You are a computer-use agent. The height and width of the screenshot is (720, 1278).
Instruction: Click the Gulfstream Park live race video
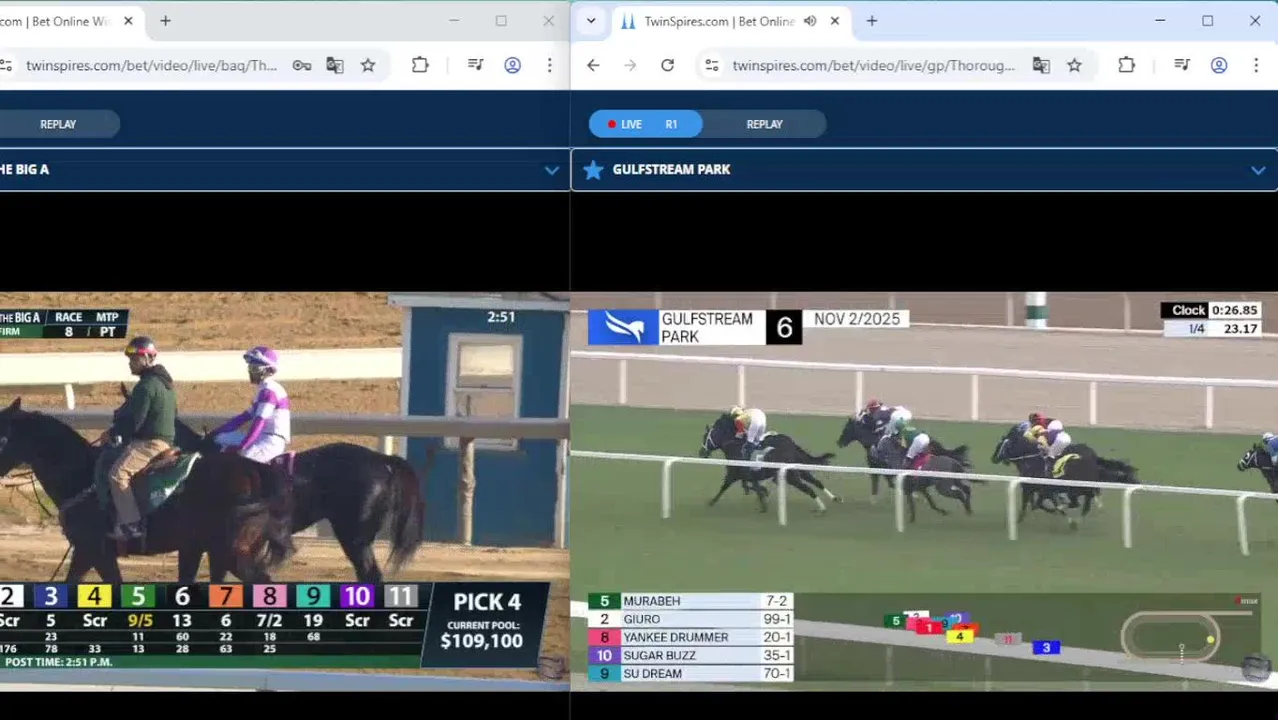pyautogui.click(x=924, y=490)
